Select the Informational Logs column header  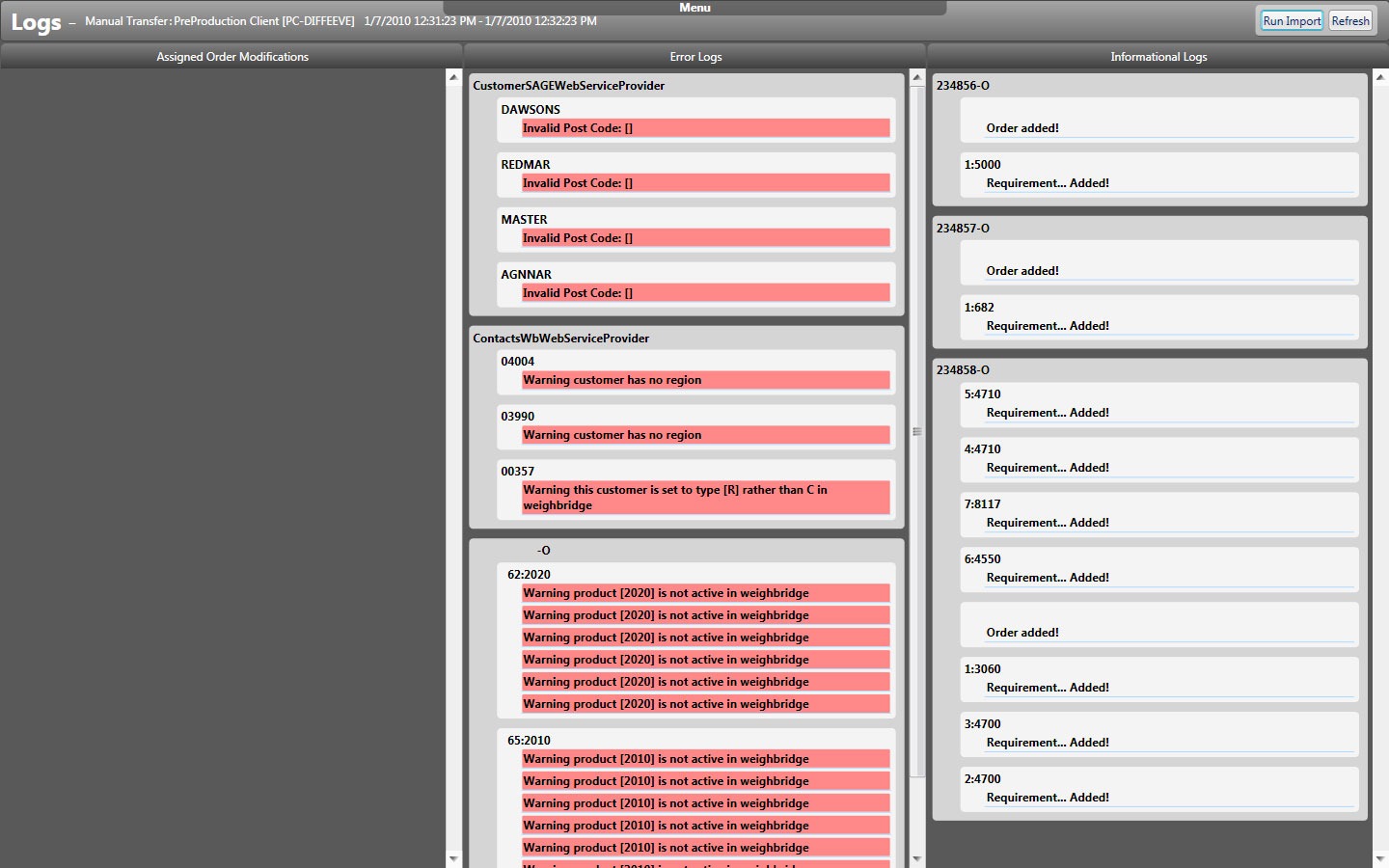pyautogui.click(x=1157, y=57)
